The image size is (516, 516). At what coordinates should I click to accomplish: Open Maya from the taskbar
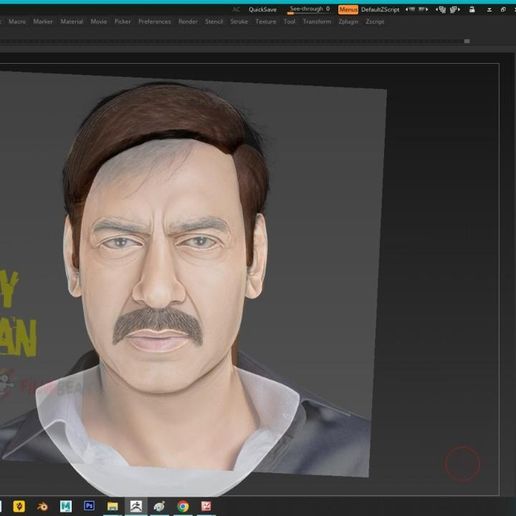tap(66, 506)
